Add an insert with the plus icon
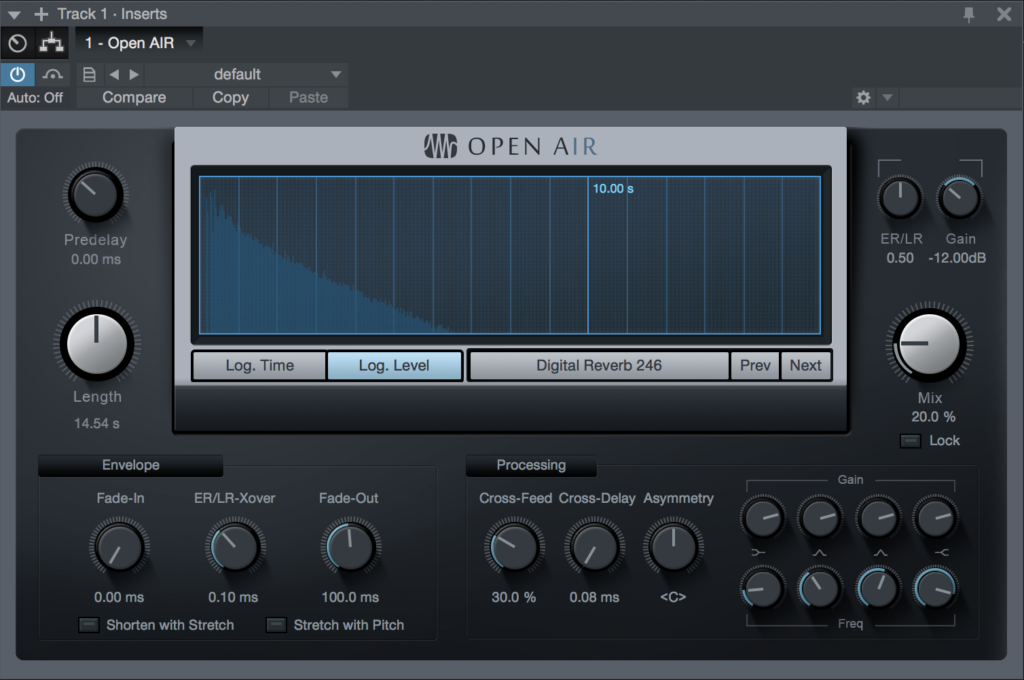This screenshot has width=1024, height=680. coord(41,14)
